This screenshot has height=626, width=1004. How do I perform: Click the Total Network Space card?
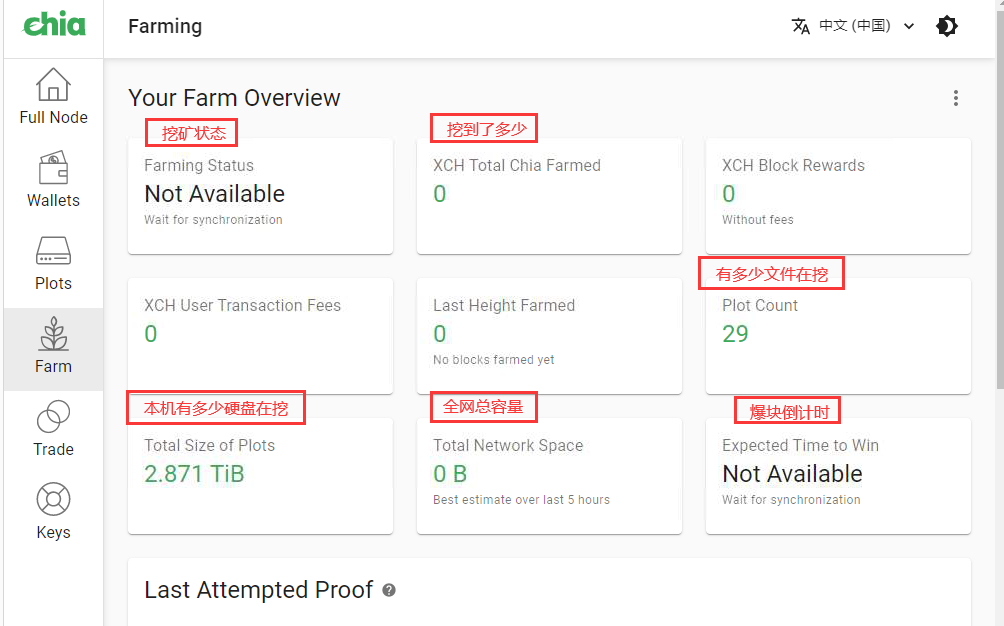549,476
